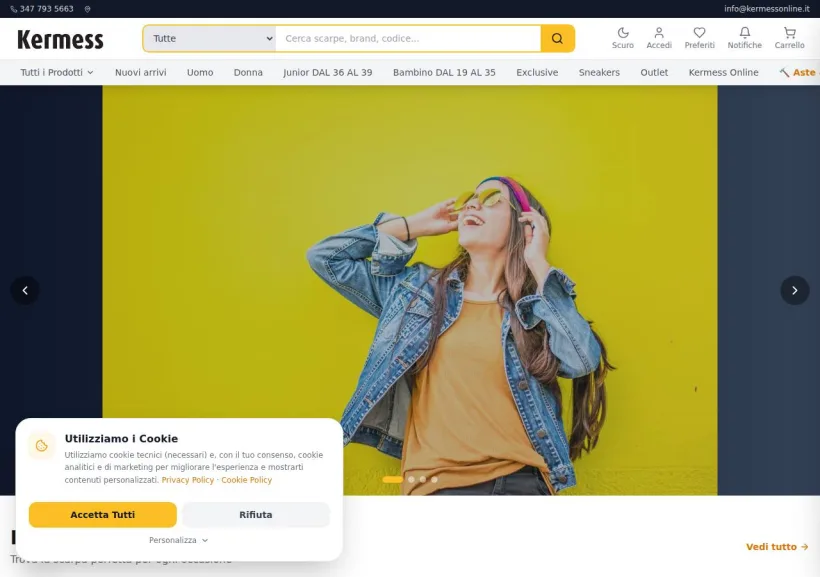820x577 pixels.
Task: Open Accedi login
Action: 659,38
